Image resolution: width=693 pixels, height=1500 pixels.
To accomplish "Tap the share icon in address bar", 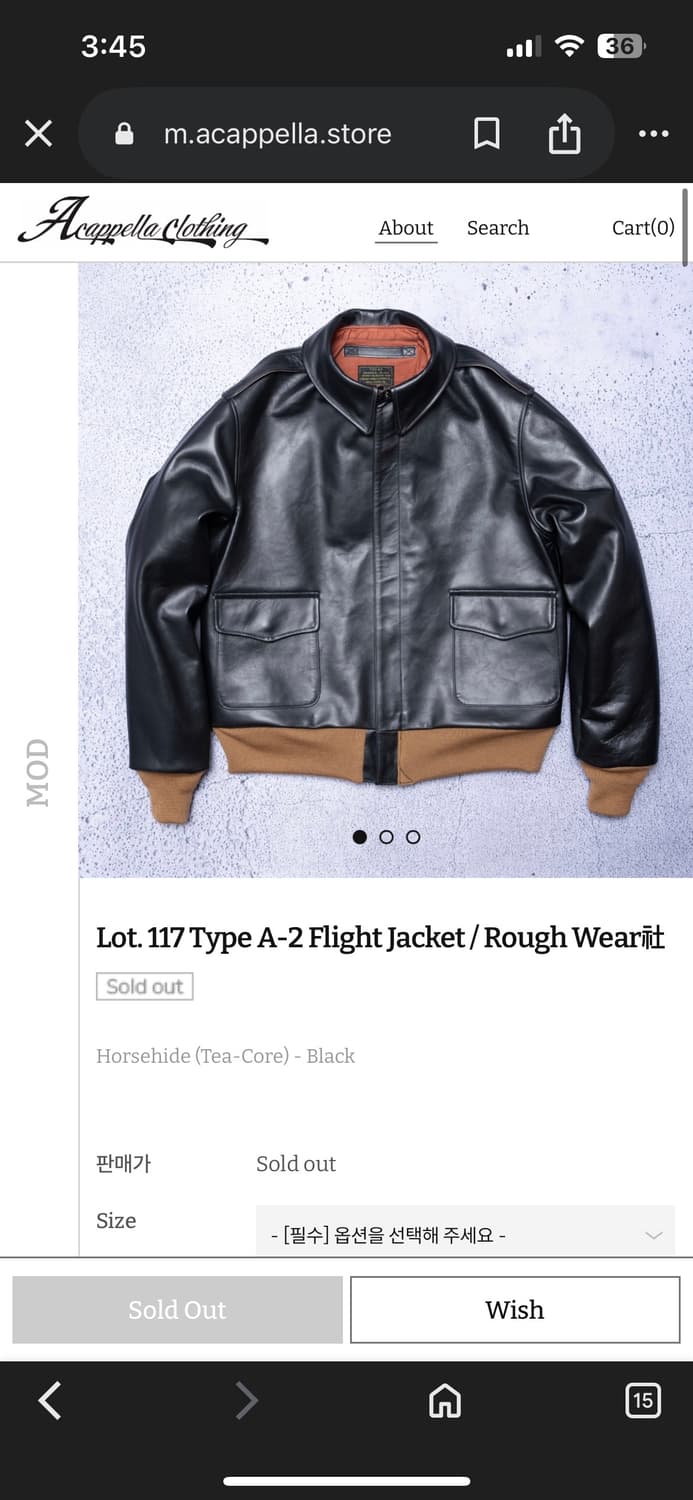I will click(x=564, y=134).
